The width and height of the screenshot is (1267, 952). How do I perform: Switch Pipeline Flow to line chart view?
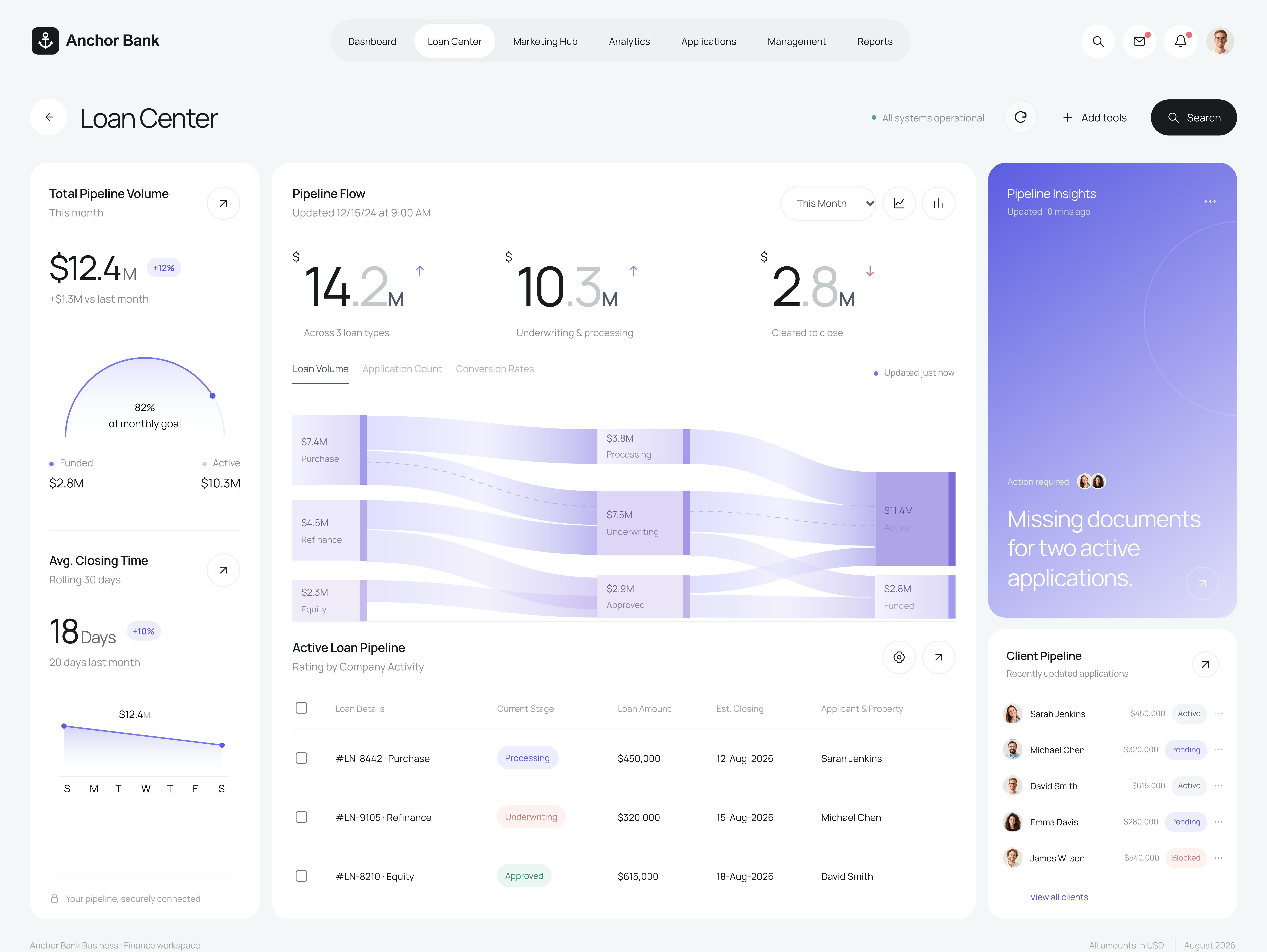[899, 203]
